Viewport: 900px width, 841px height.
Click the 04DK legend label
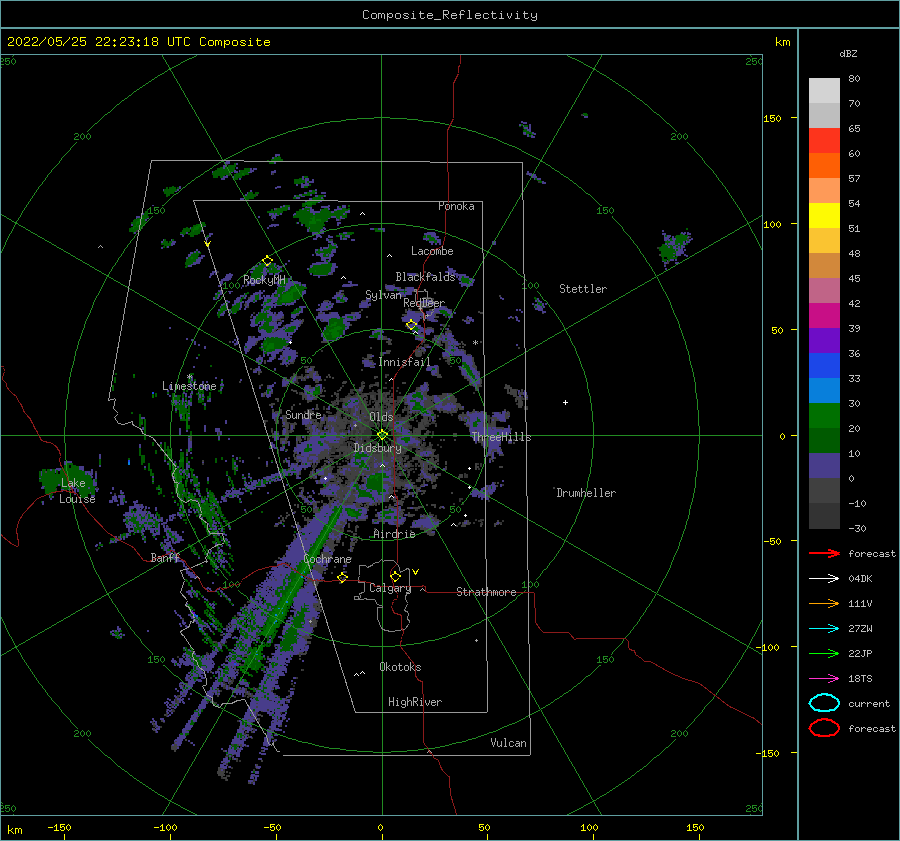click(x=860, y=579)
